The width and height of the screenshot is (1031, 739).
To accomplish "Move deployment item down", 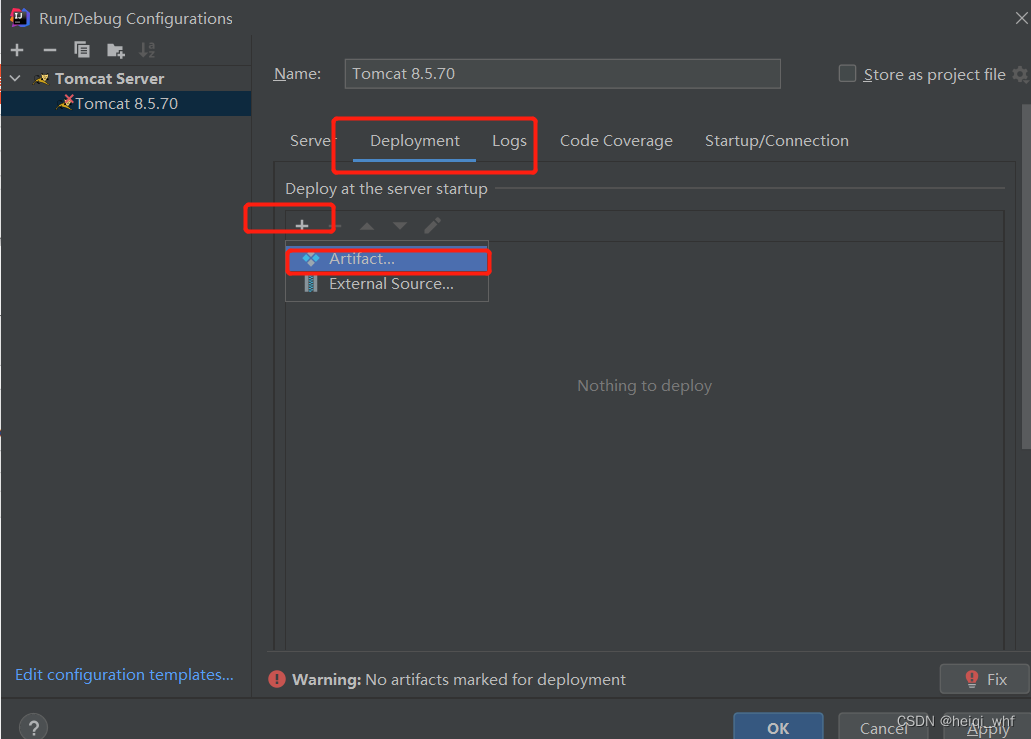I will (400, 226).
